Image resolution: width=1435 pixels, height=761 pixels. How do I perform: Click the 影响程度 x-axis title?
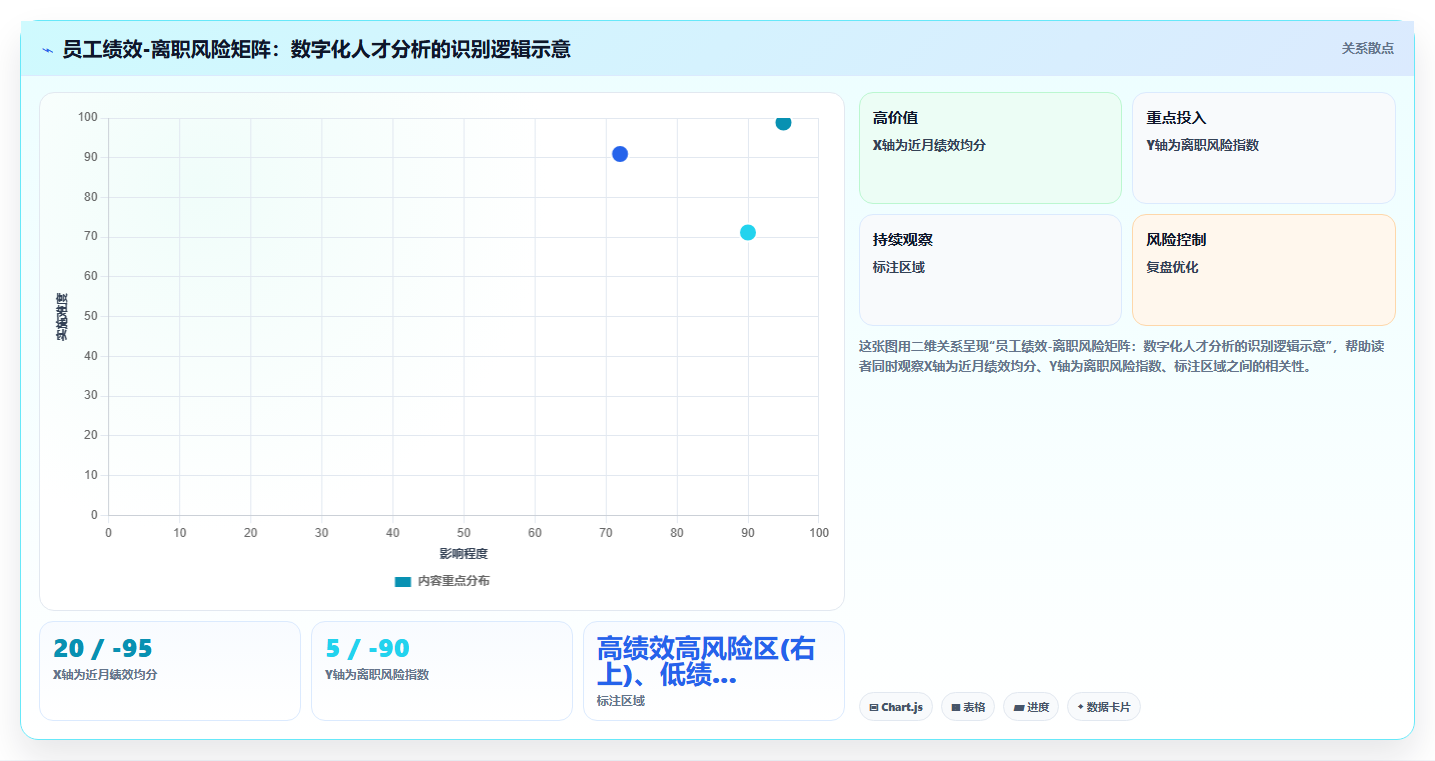coord(464,554)
